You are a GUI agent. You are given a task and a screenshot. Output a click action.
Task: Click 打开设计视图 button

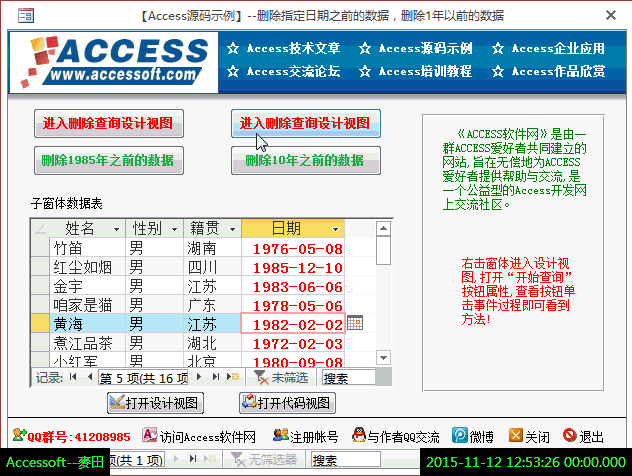tap(156, 403)
